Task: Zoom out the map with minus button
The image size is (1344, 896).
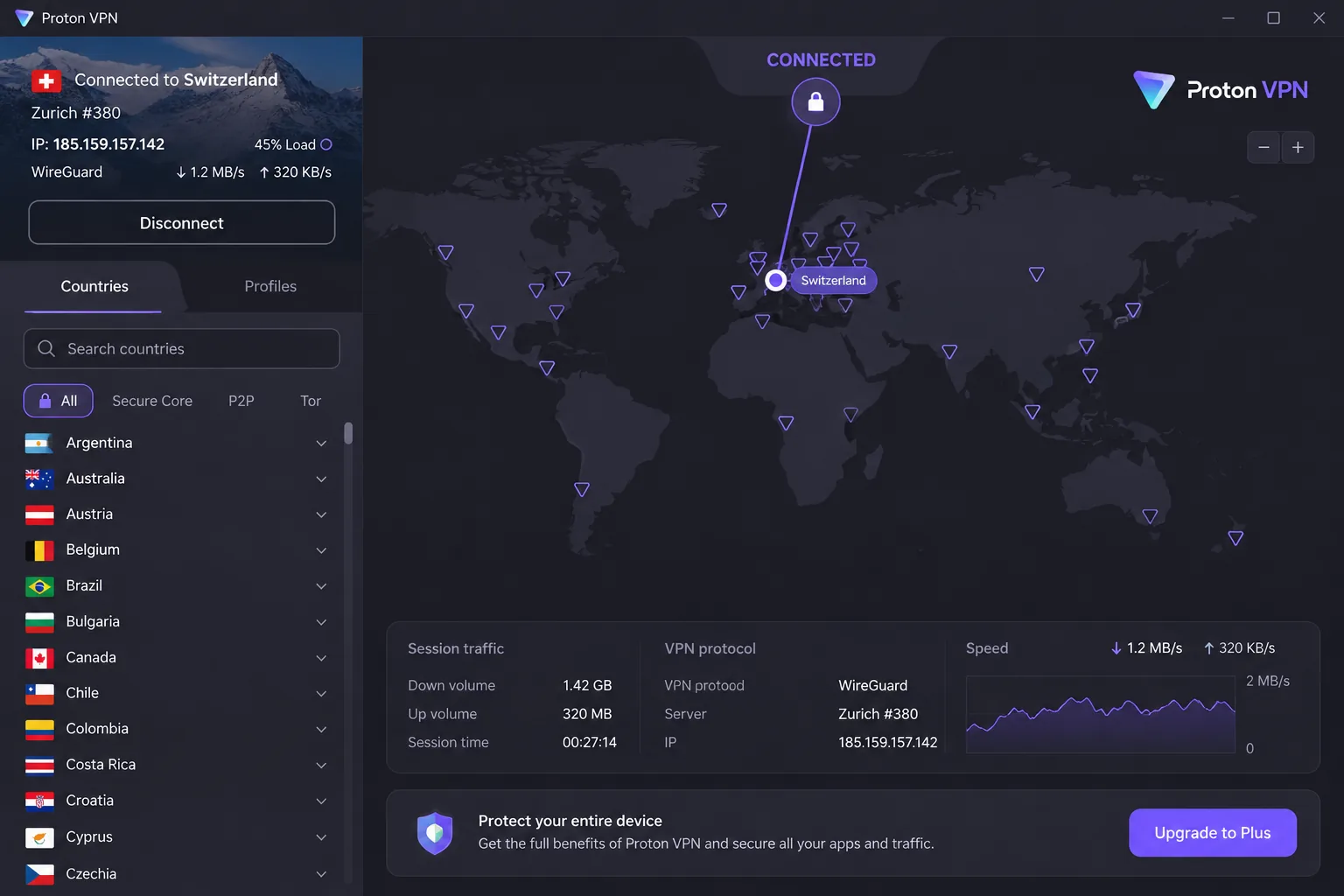Action: click(1263, 148)
